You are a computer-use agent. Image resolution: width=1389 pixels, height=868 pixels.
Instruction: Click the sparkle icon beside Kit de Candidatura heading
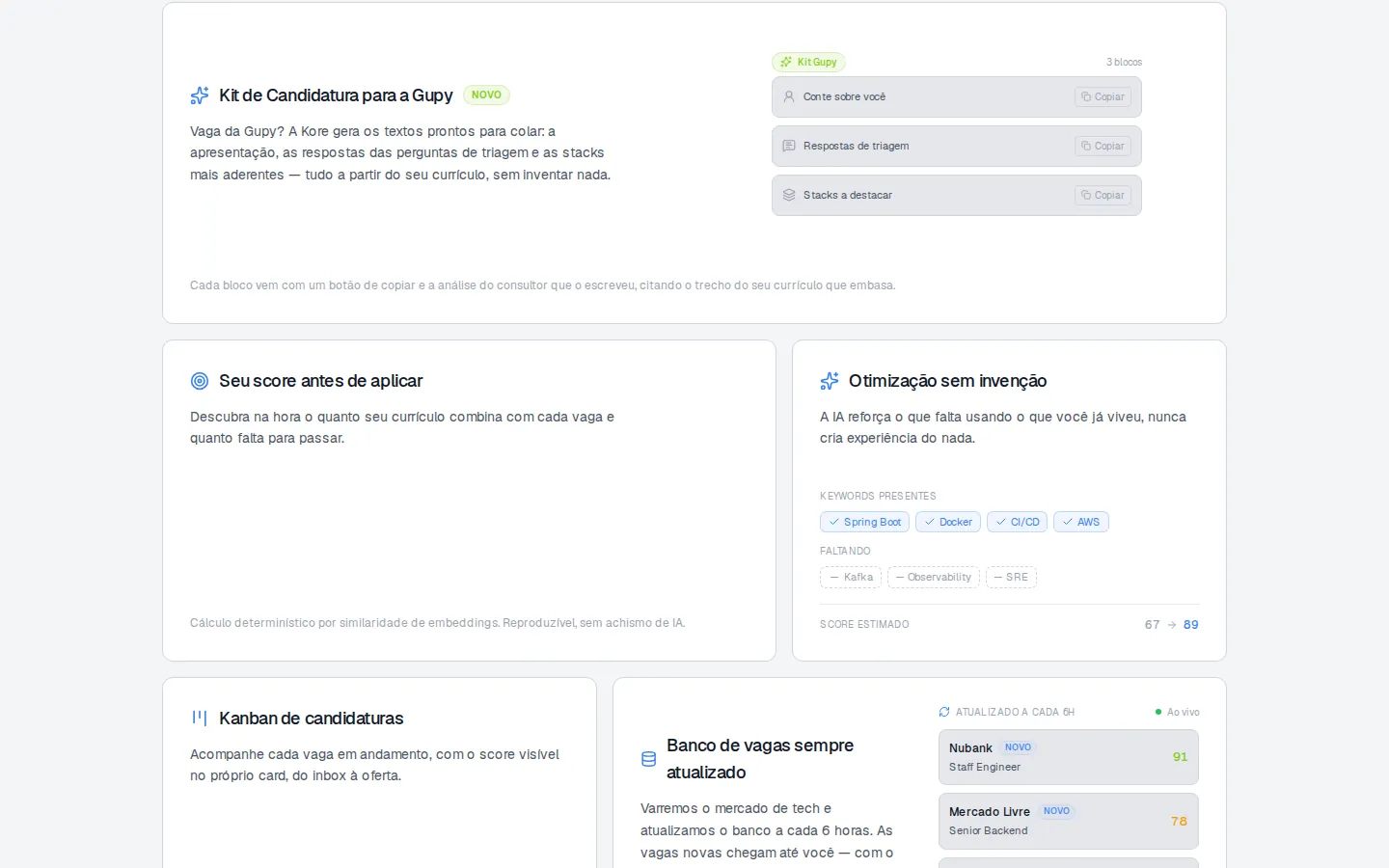click(200, 95)
